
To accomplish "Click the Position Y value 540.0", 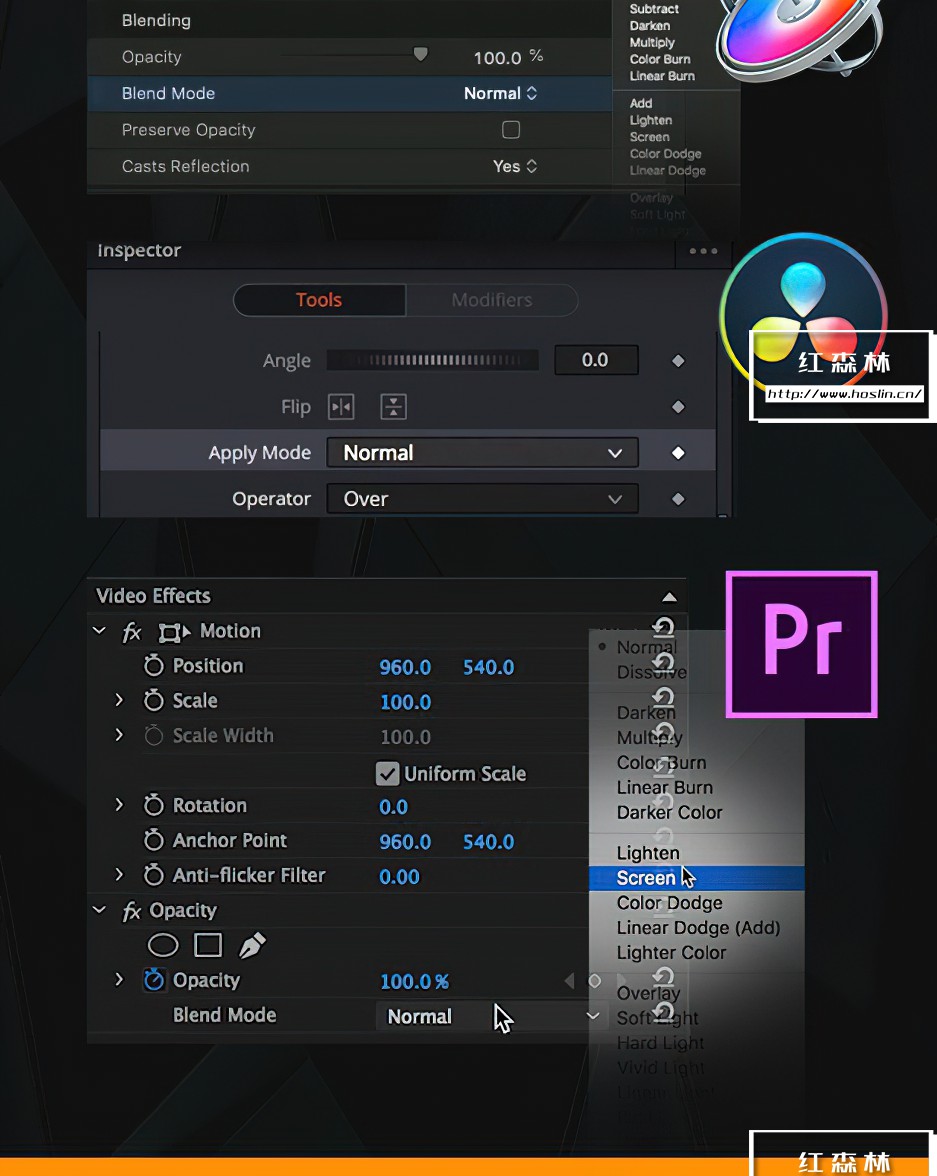I will pyautogui.click(x=488, y=668).
